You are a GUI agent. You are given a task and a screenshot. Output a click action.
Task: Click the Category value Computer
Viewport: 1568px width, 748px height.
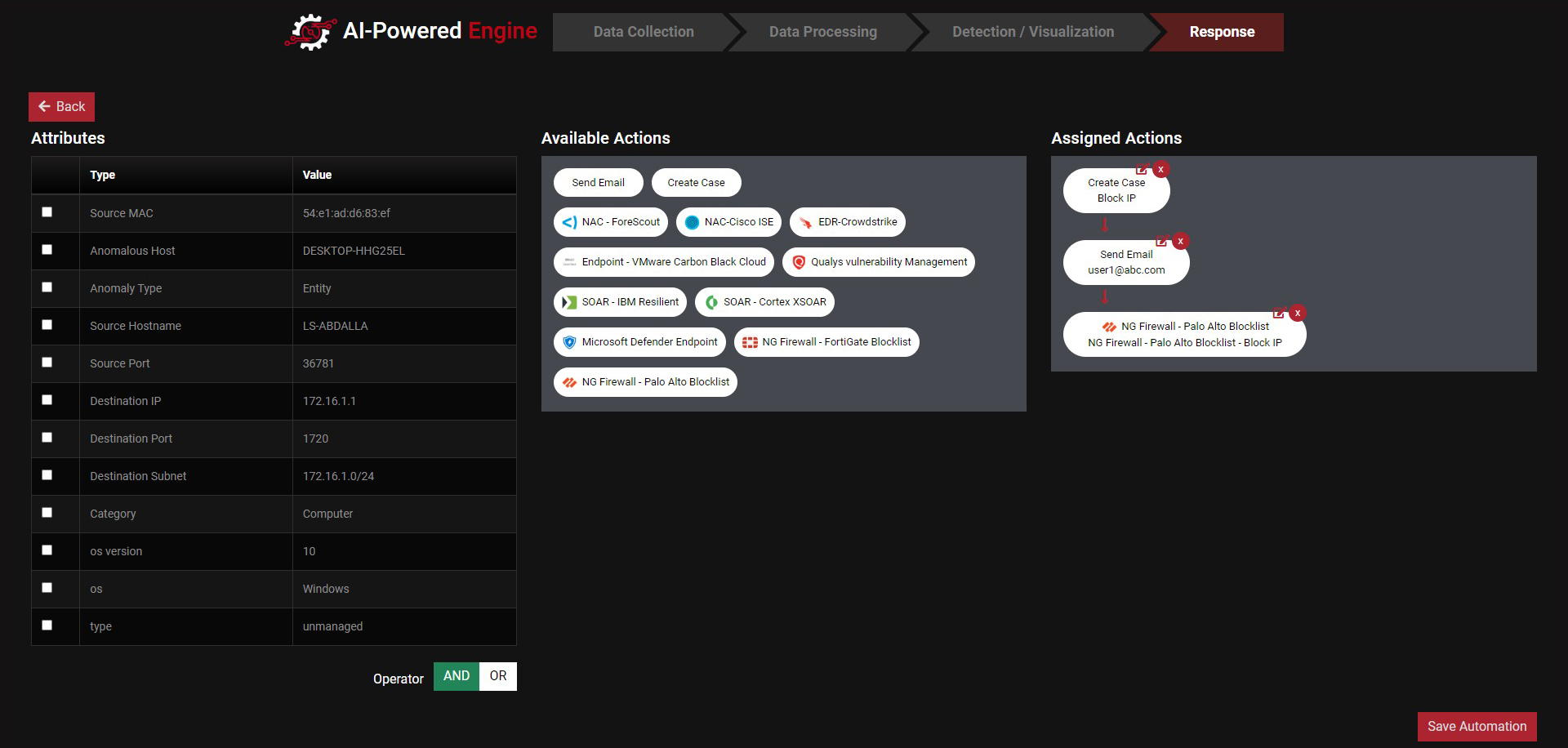click(x=327, y=514)
